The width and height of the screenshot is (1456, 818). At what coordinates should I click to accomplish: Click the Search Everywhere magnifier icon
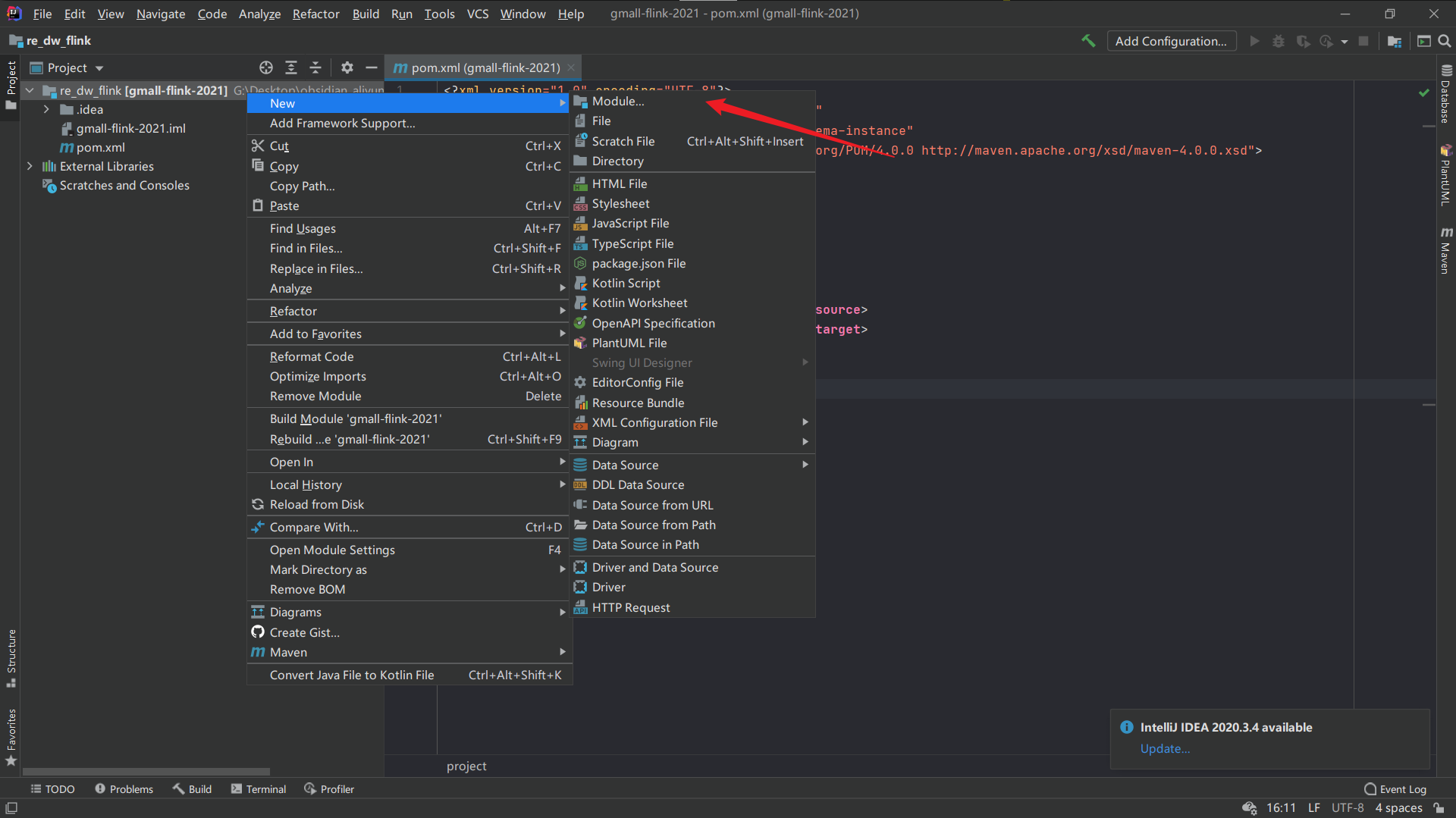click(1445, 41)
